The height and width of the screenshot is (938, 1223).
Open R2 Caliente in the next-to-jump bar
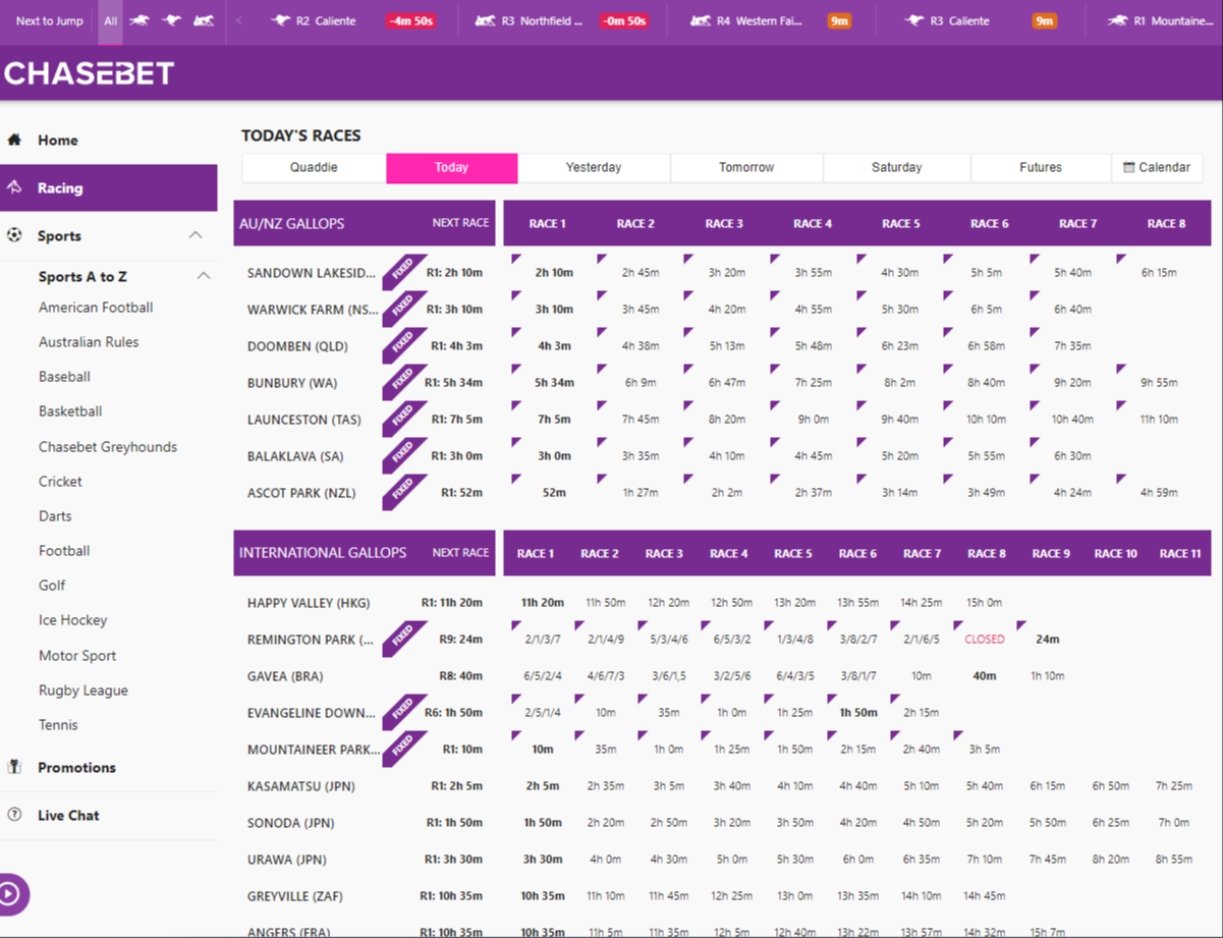[354, 21]
